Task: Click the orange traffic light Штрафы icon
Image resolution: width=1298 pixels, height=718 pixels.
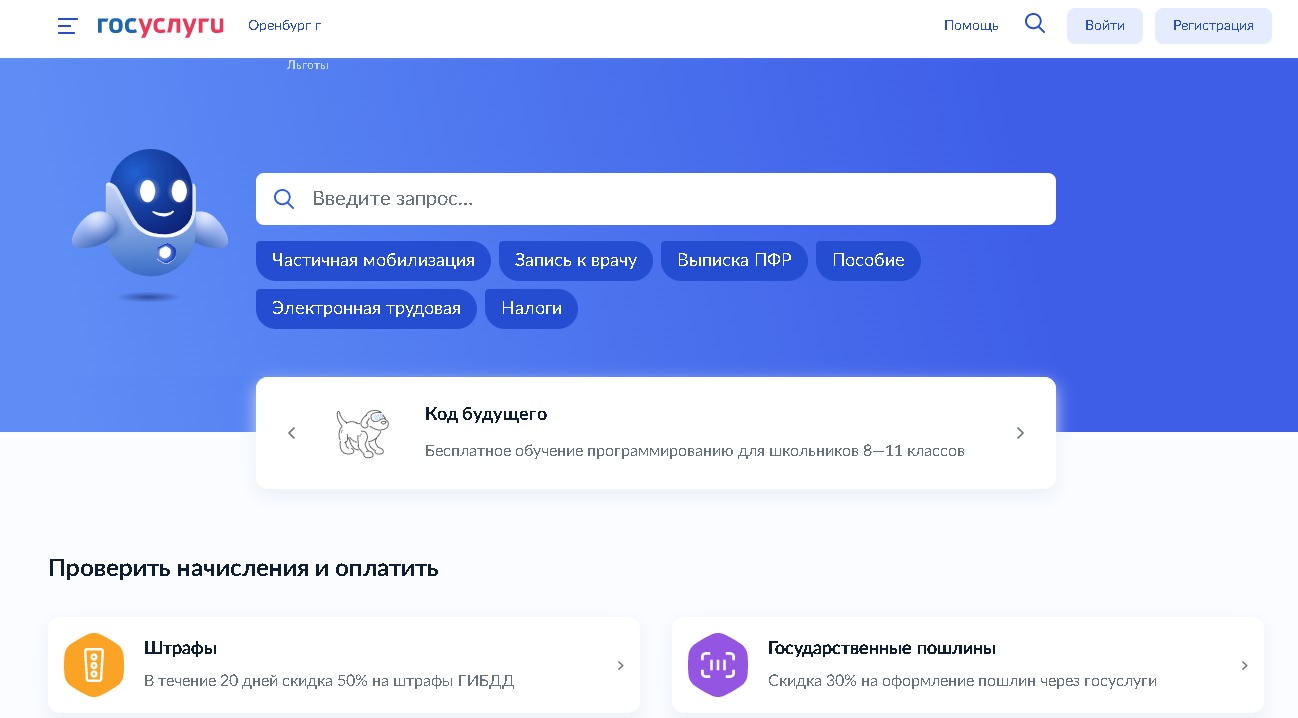Action: [x=94, y=665]
